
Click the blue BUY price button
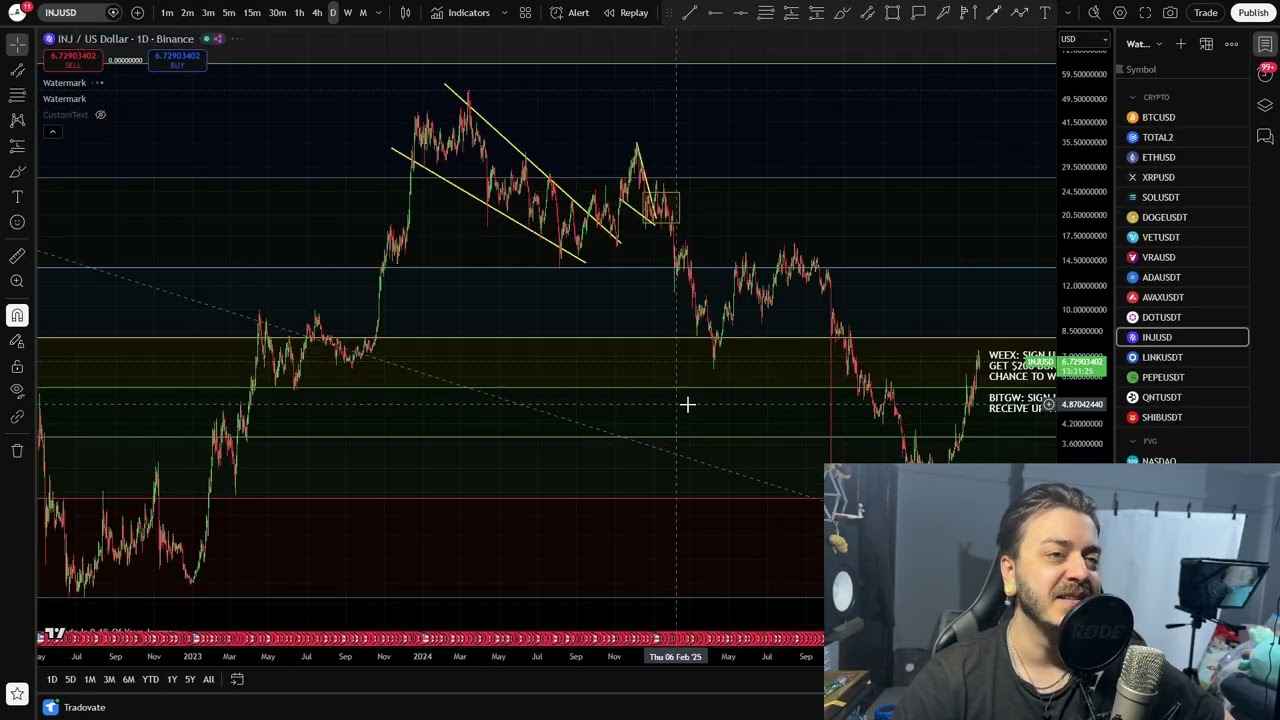[x=177, y=60]
